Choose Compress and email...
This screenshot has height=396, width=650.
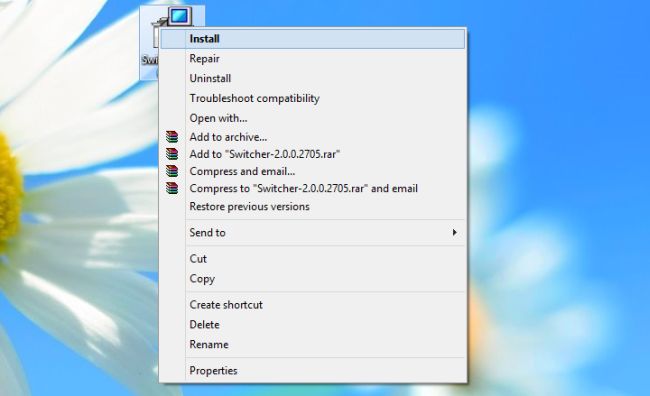[x=313, y=171]
